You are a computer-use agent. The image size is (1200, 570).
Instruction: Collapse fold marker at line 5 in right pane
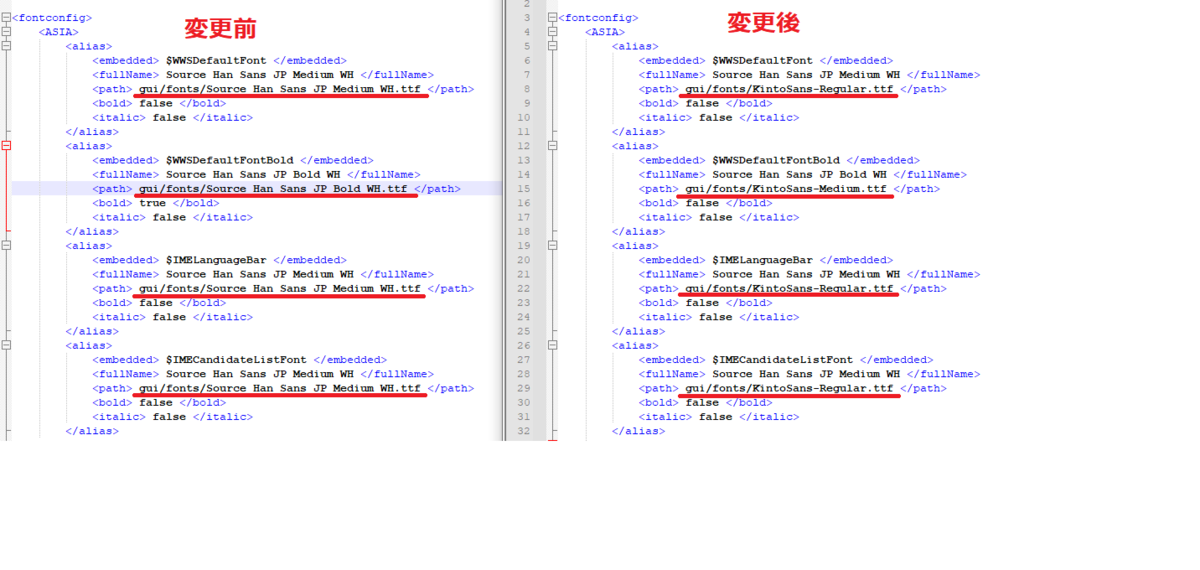point(553,46)
